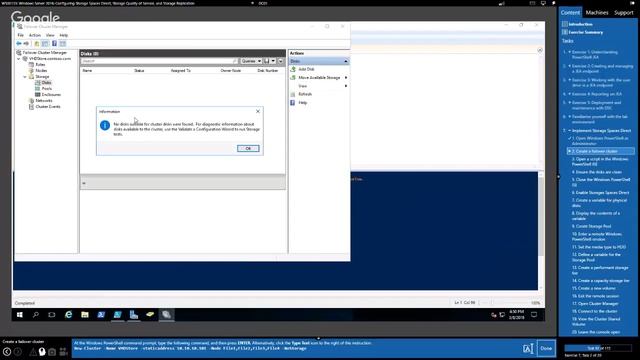The width and height of the screenshot is (640, 360).
Task: Open the Queries dropdown
Action: coord(251,61)
